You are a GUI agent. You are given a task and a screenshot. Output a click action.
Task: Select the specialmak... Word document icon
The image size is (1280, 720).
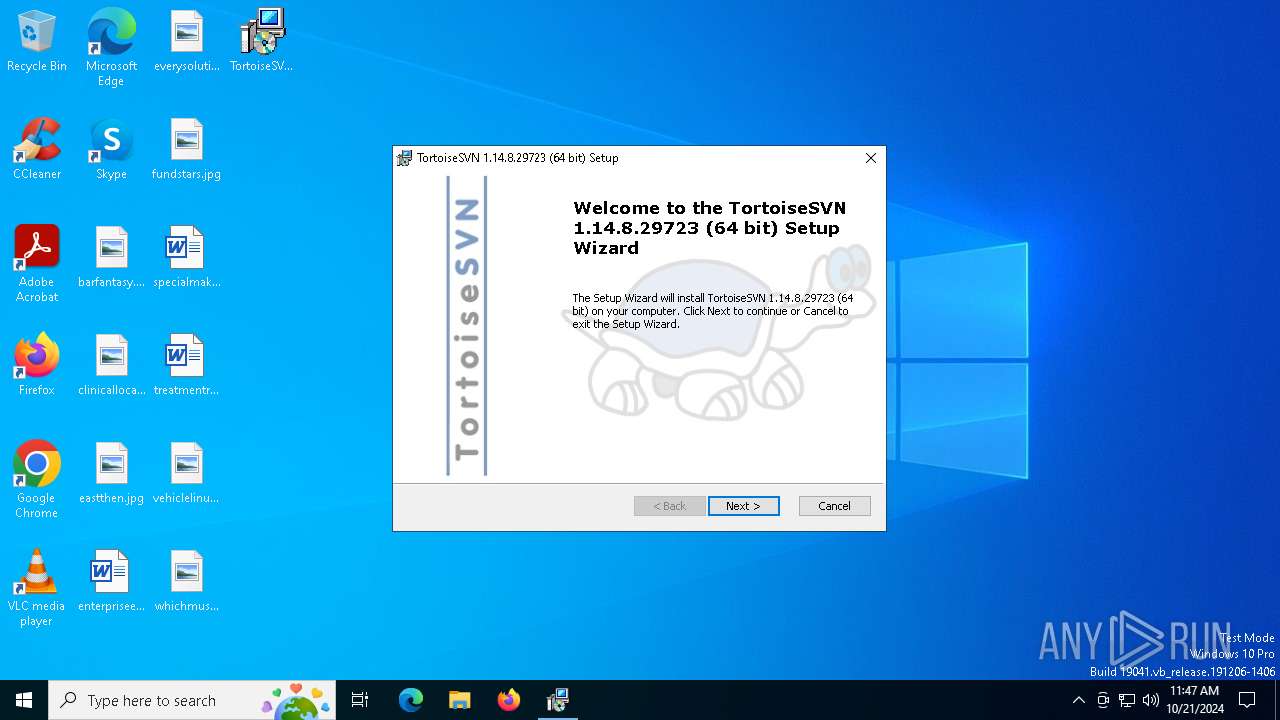point(186,258)
